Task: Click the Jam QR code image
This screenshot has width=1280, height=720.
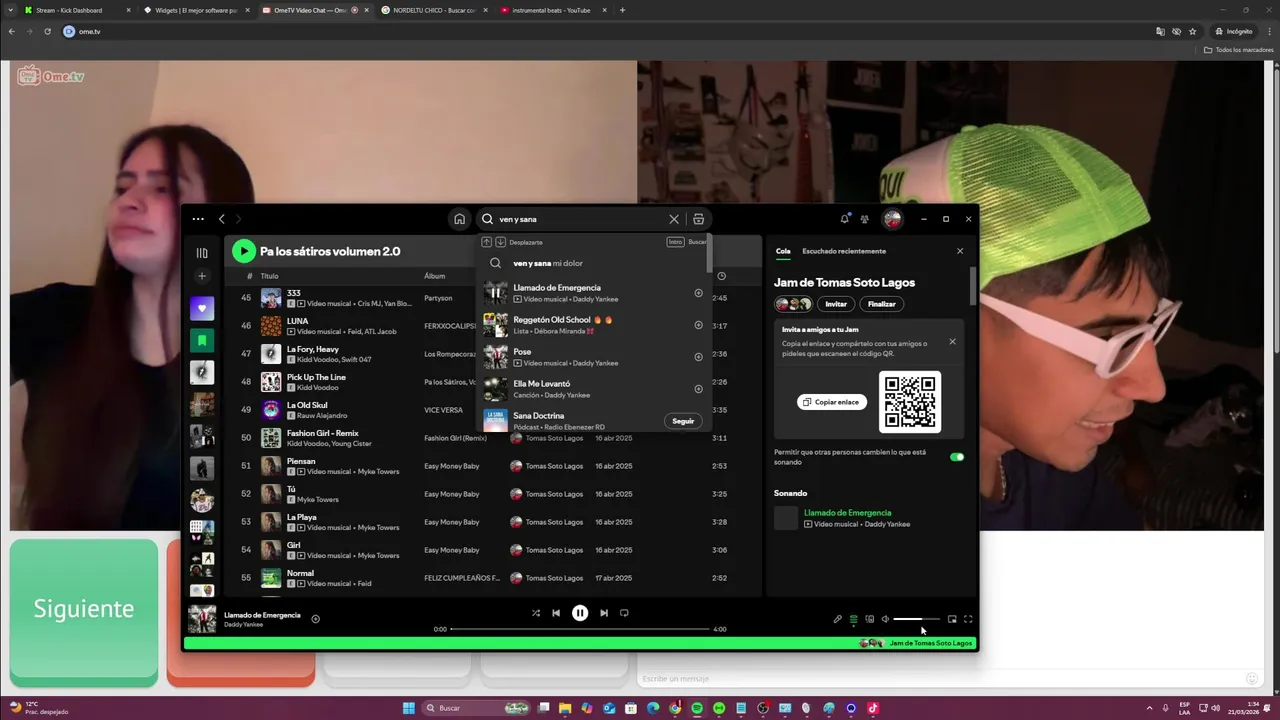Action: tap(910, 402)
